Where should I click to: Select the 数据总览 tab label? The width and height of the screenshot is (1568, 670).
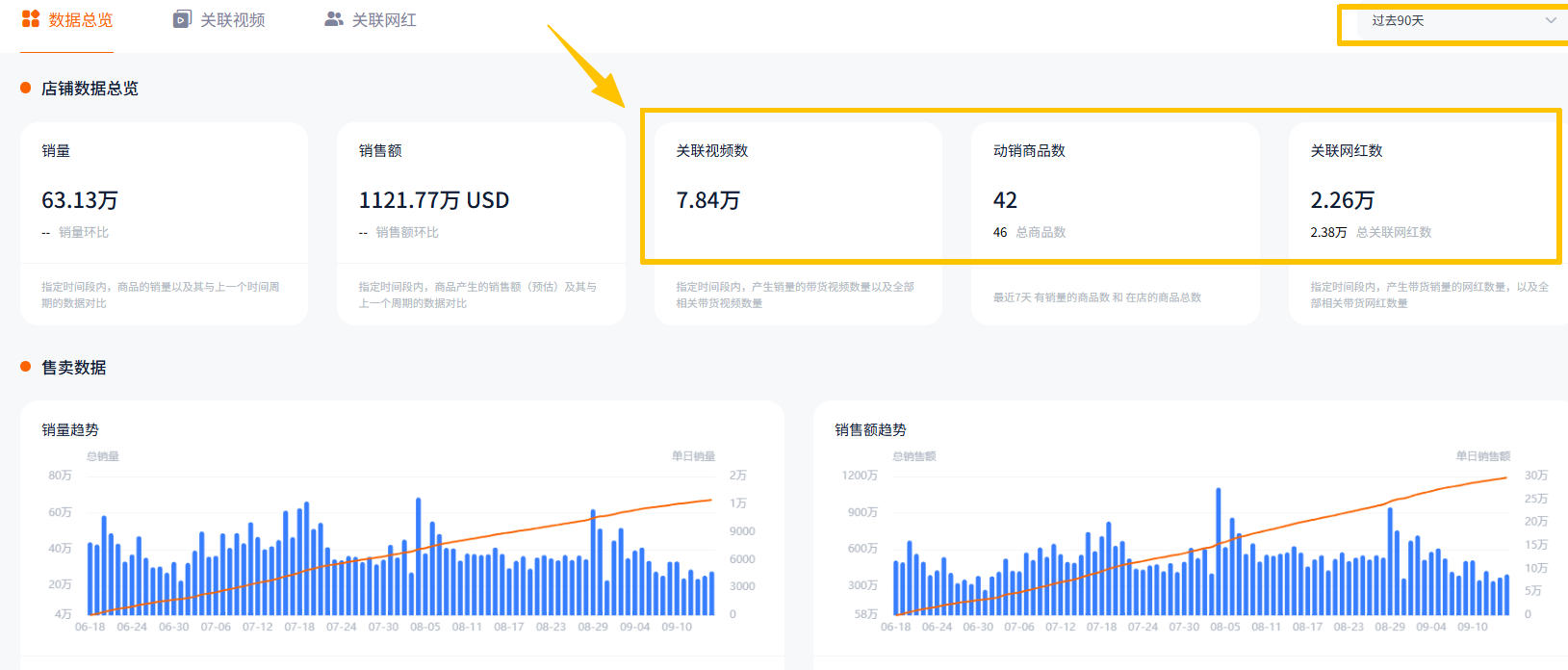(x=81, y=20)
